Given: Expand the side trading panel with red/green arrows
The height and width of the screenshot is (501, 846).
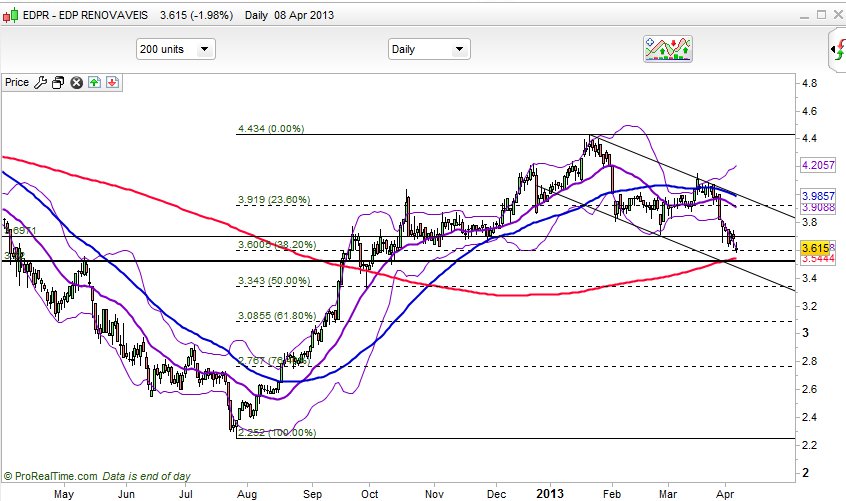Looking at the screenshot, I should pos(838,50).
